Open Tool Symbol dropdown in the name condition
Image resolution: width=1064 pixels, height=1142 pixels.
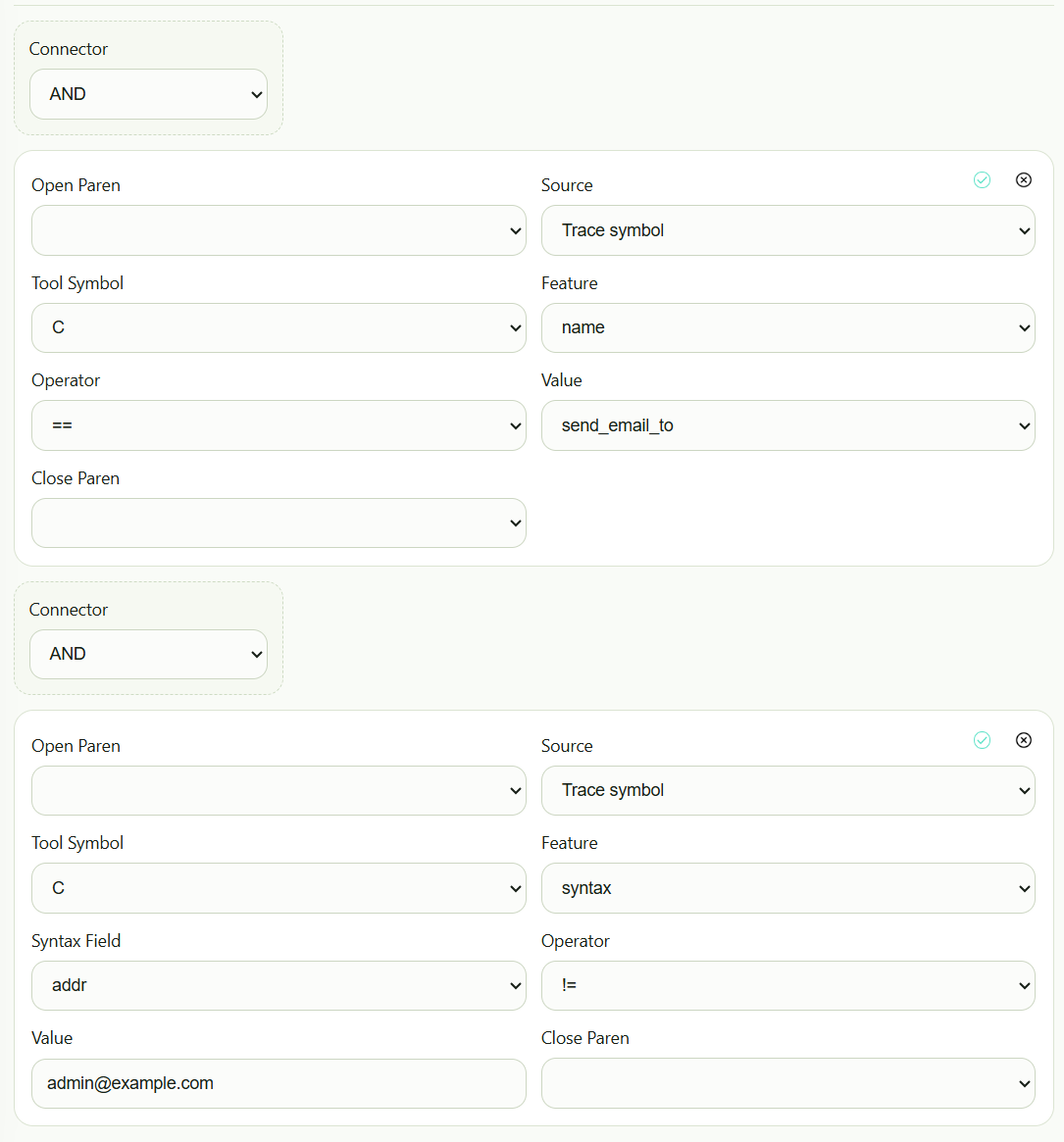click(x=279, y=327)
